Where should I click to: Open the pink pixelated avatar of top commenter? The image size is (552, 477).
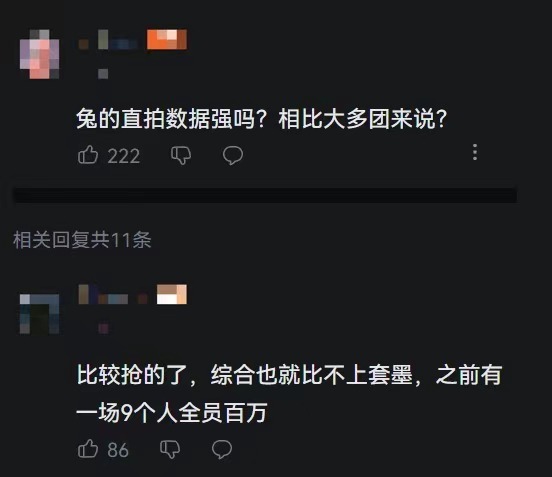[x=39, y=54]
